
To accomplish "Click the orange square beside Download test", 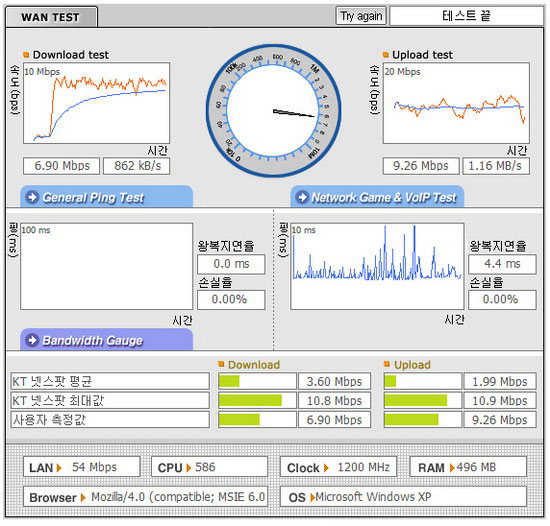I will (26, 55).
